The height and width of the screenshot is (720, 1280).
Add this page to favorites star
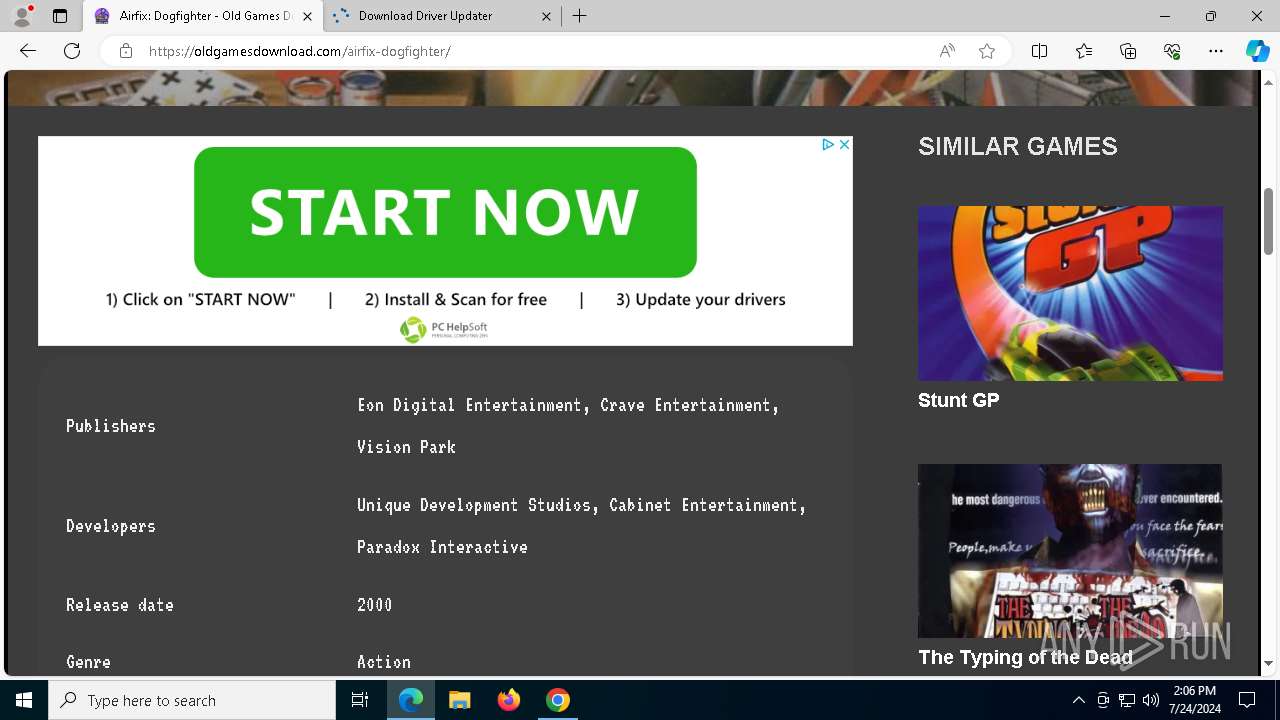(987, 51)
